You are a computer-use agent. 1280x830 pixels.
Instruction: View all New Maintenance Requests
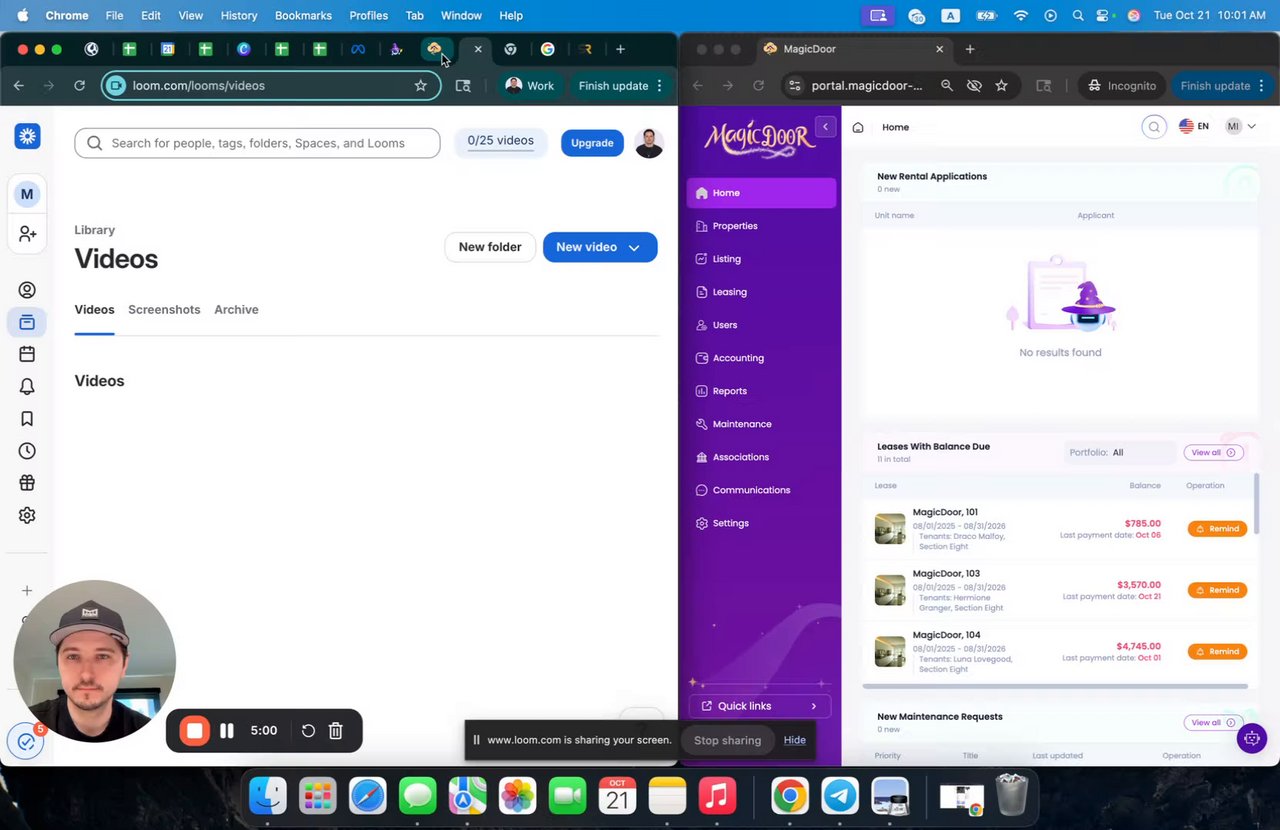[x=1213, y=722]
